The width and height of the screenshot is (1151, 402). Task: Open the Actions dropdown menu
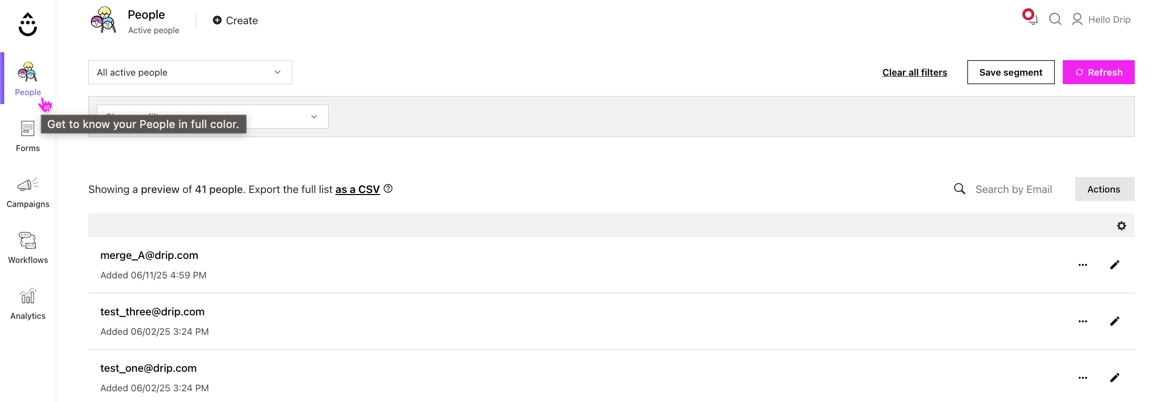(1104, 189)
